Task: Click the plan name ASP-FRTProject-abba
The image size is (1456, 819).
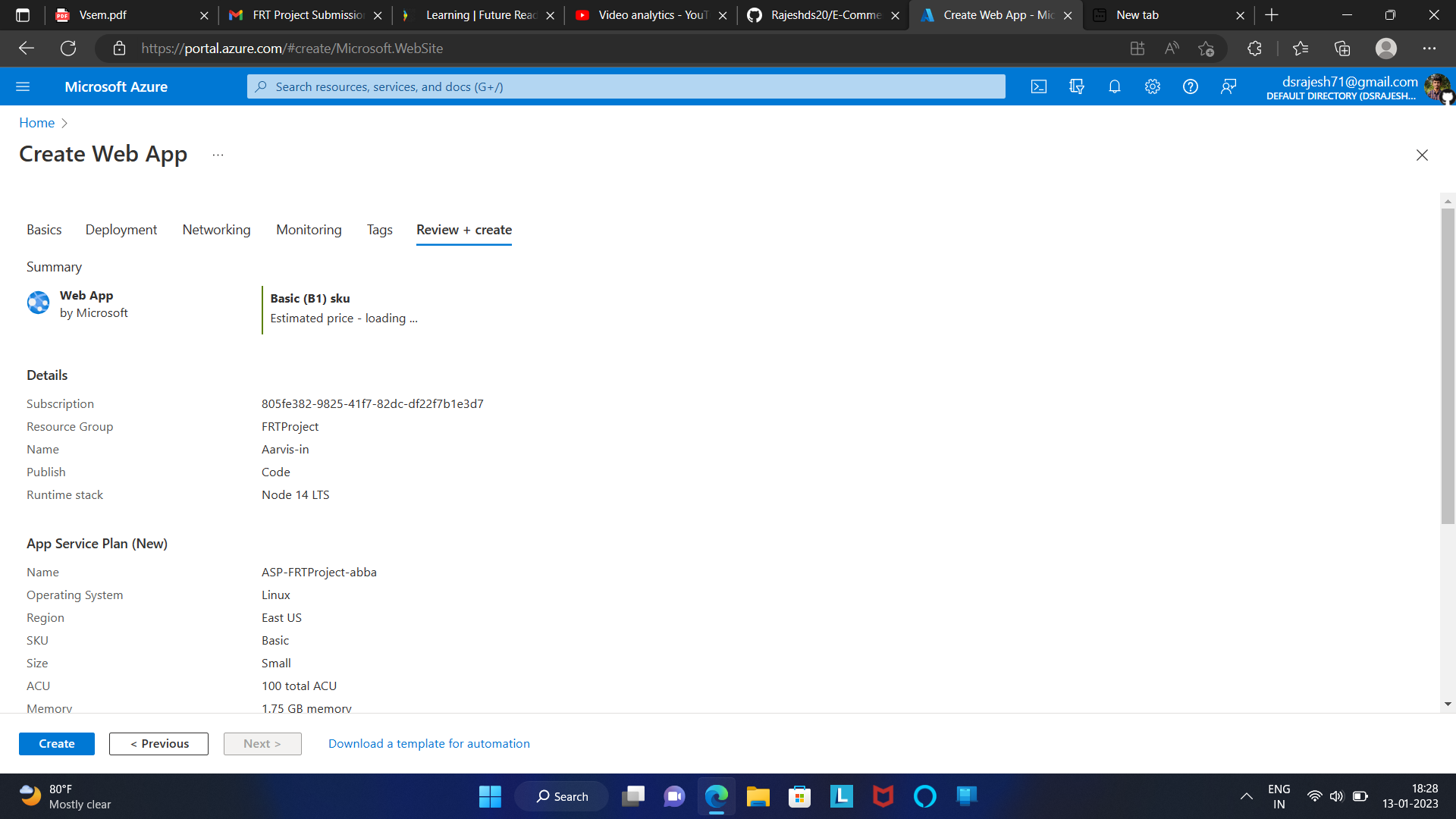Action: (x=319, y=573)
